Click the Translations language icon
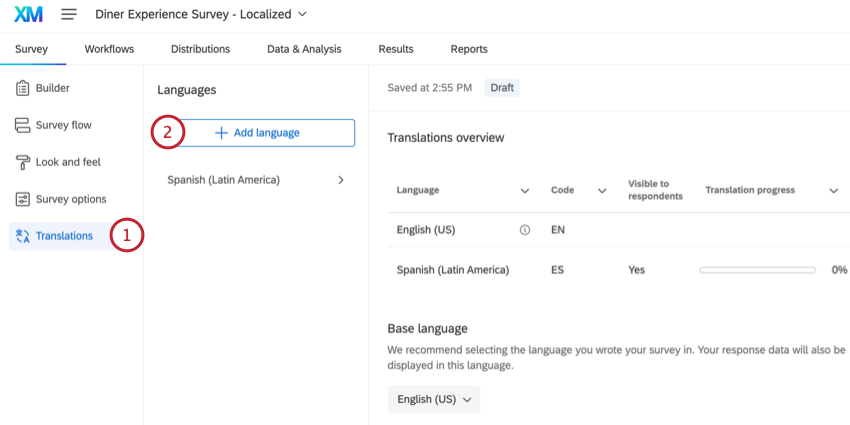The width and height of the screenshot is (850, 425). 23,236
